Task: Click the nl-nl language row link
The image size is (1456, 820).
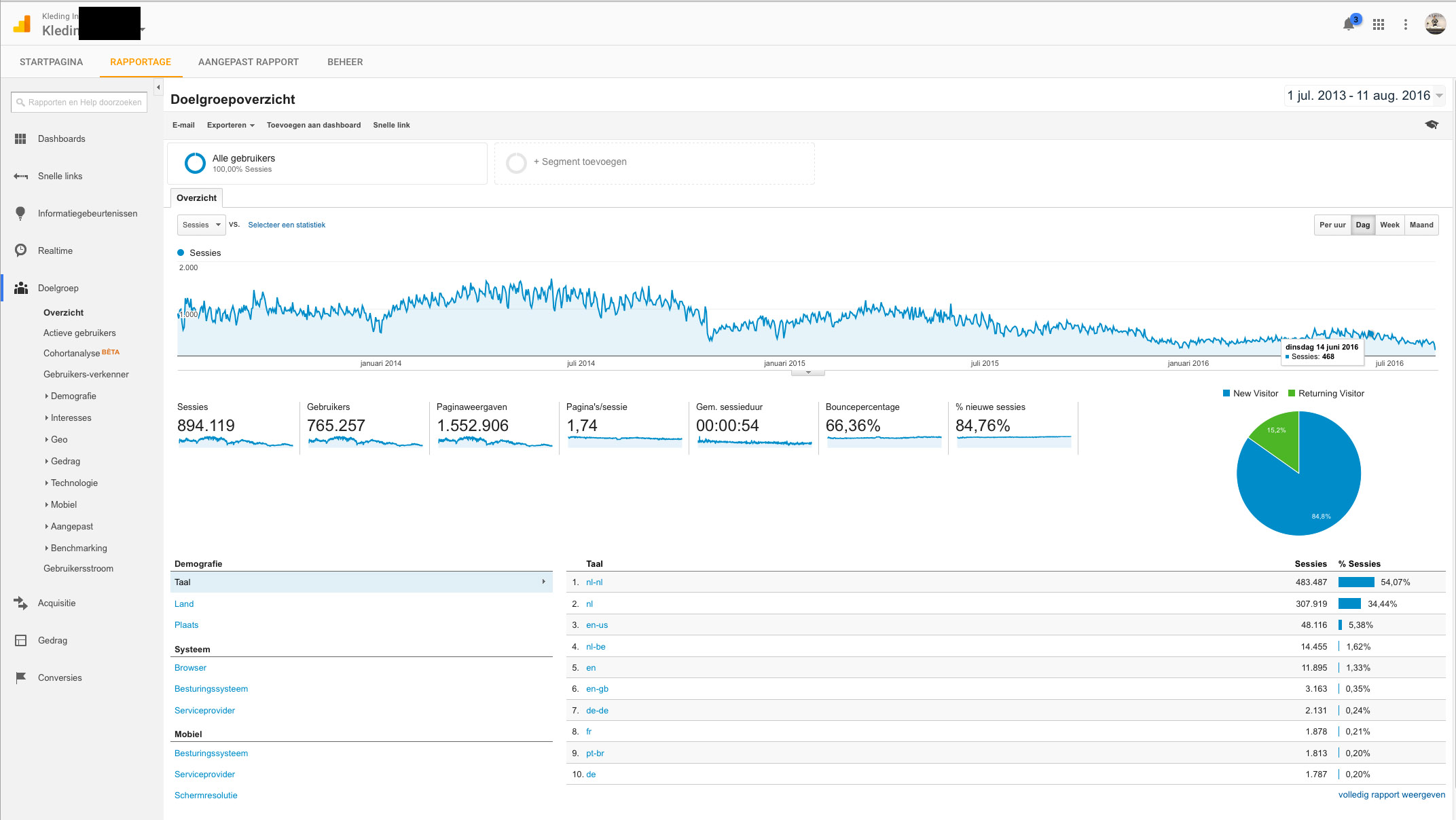Action: [594, 582]
